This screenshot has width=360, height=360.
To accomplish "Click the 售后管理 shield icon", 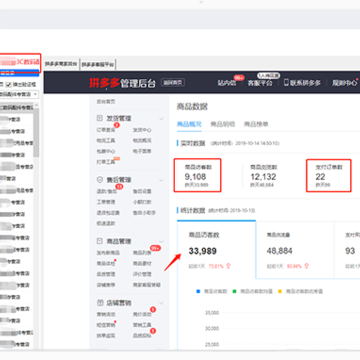I will point(99,180).
